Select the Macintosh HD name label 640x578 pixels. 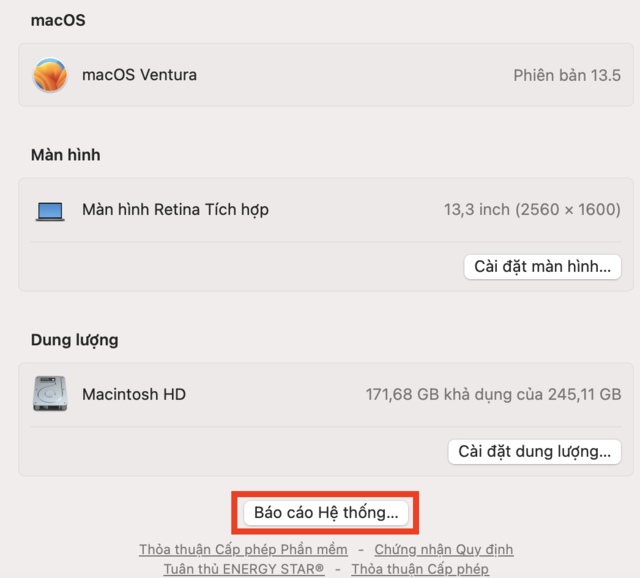click(x=134, y=394)
